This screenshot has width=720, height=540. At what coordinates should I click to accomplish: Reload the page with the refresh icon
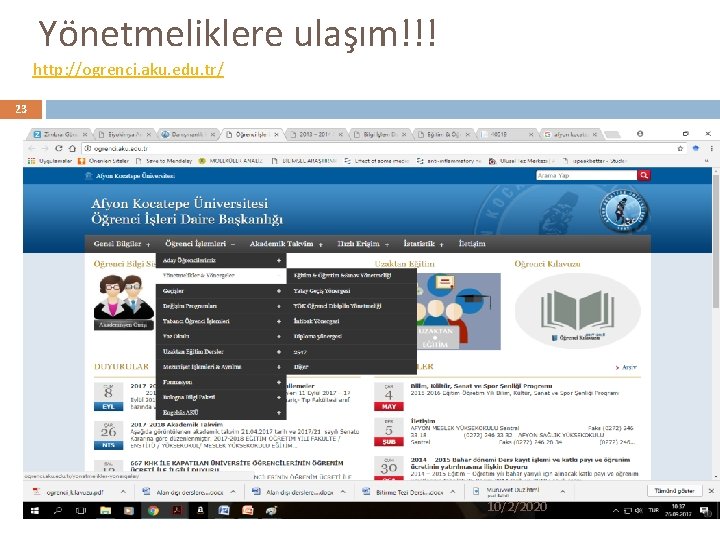click(58, 148)
